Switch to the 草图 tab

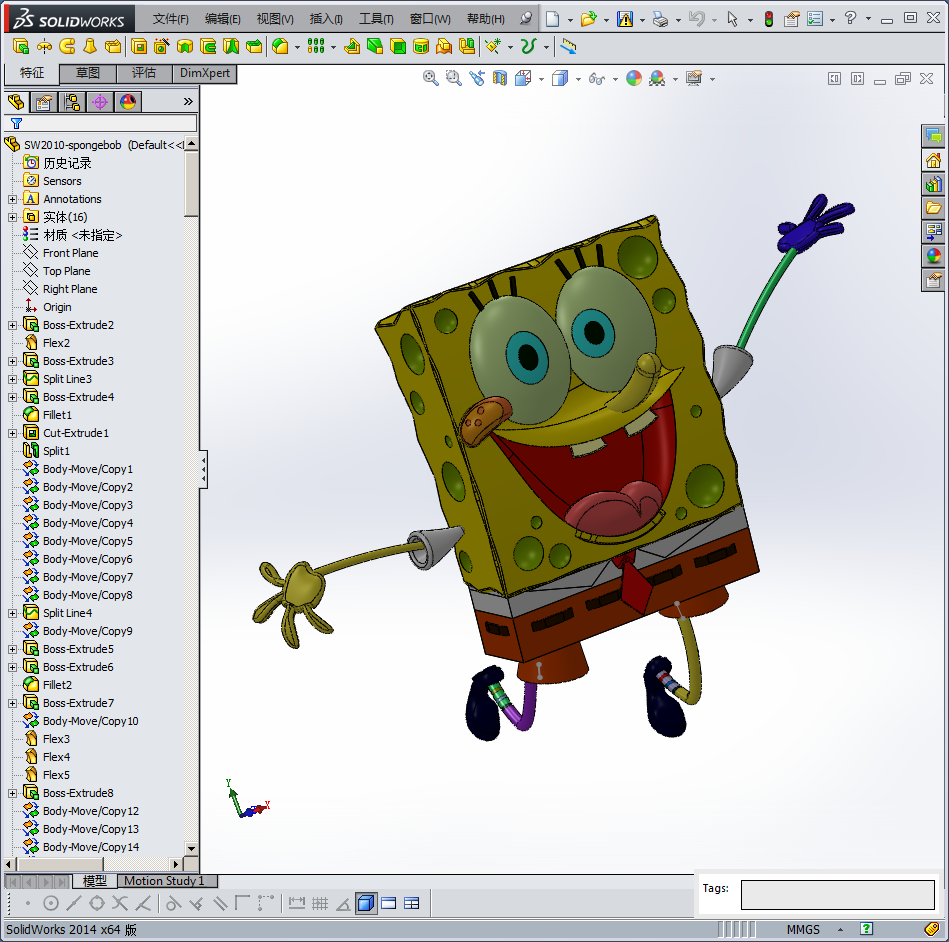pos(88,73)
